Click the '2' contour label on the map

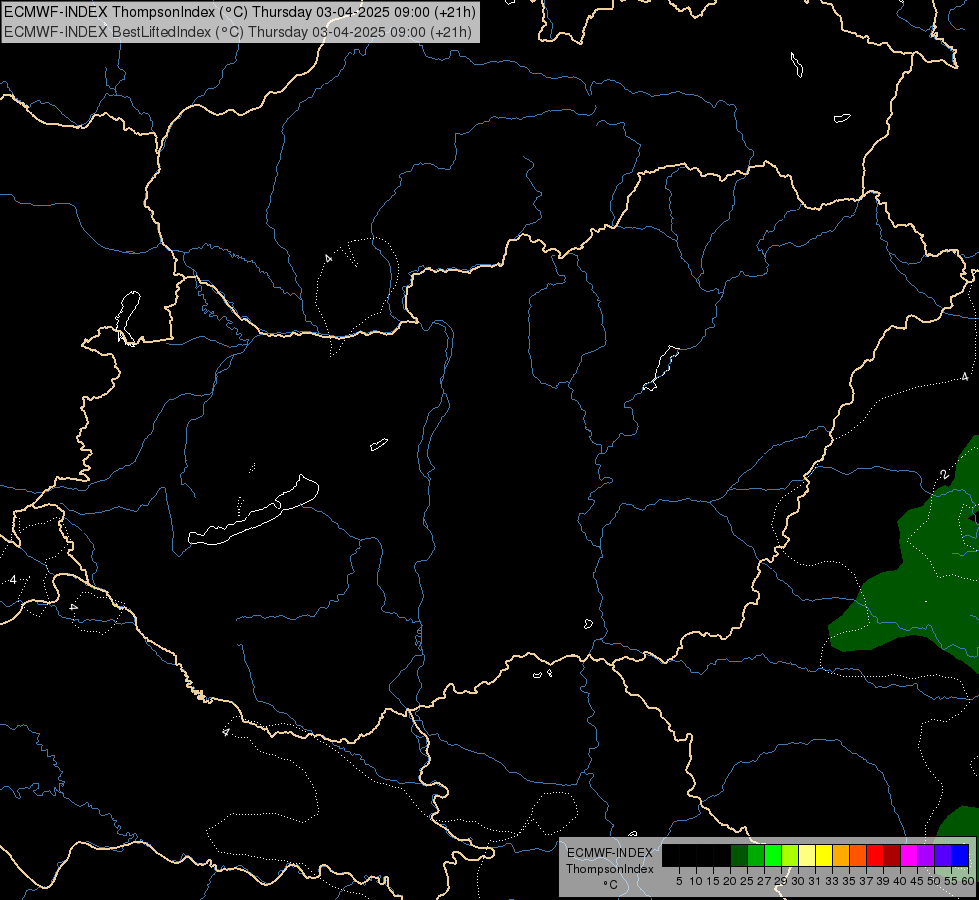click(x=945, y=475)
